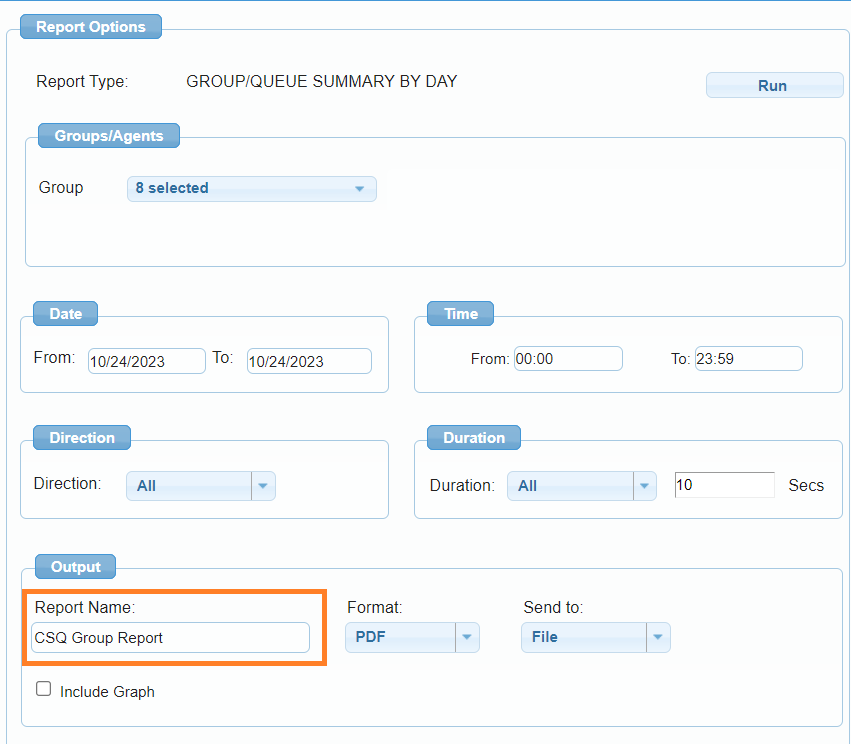The width and height of the screenshot is (851, 744).
Task: Set the Time To 23:59 field
Action: pyautogui.click(x=748, y=359)
